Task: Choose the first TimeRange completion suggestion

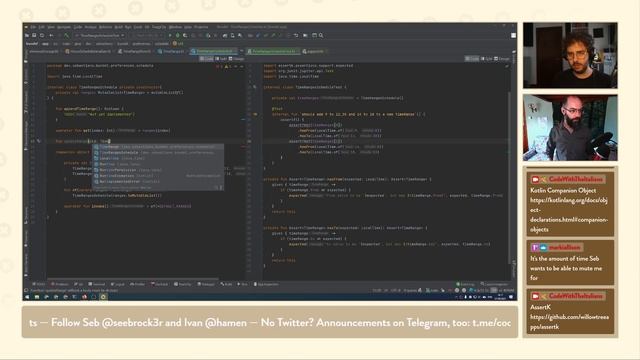Action: (x=158, y=147)
